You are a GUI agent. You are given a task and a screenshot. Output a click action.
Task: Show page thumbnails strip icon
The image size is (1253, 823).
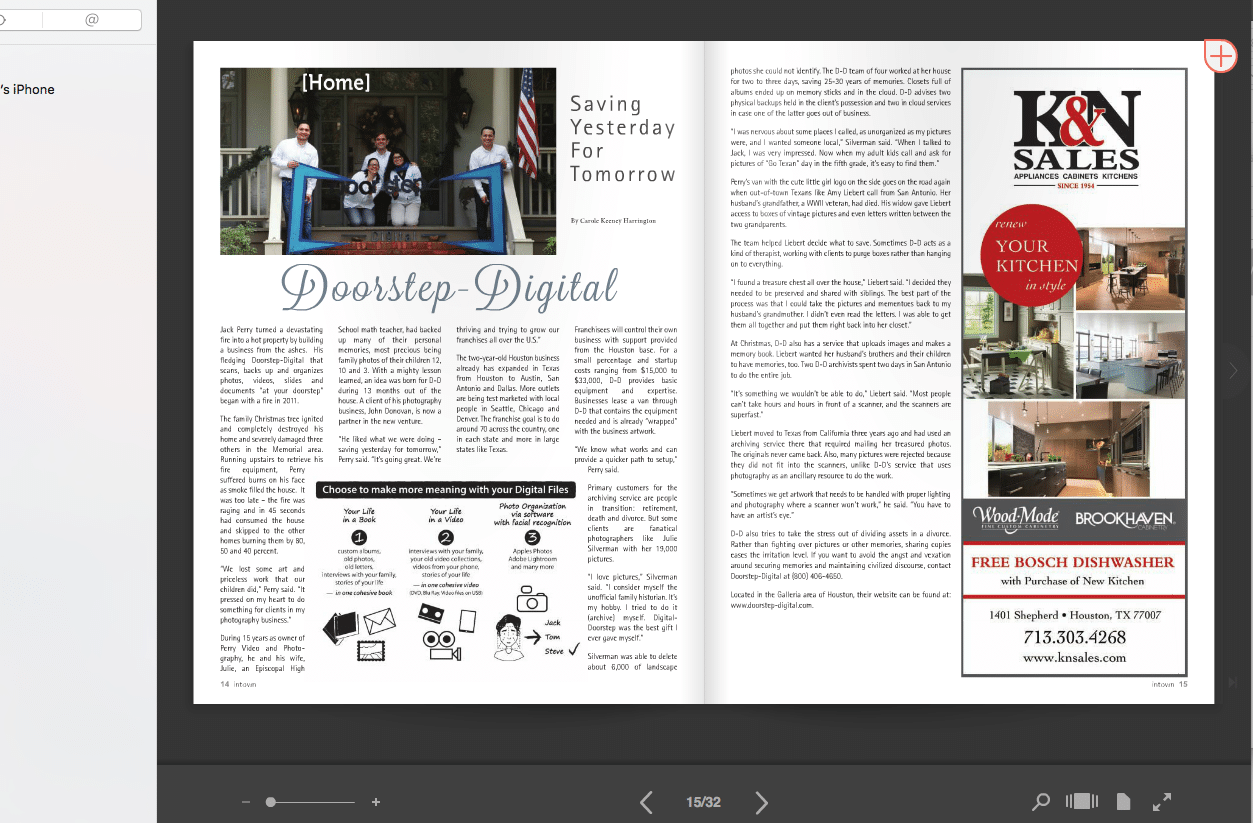point(1082,801)
